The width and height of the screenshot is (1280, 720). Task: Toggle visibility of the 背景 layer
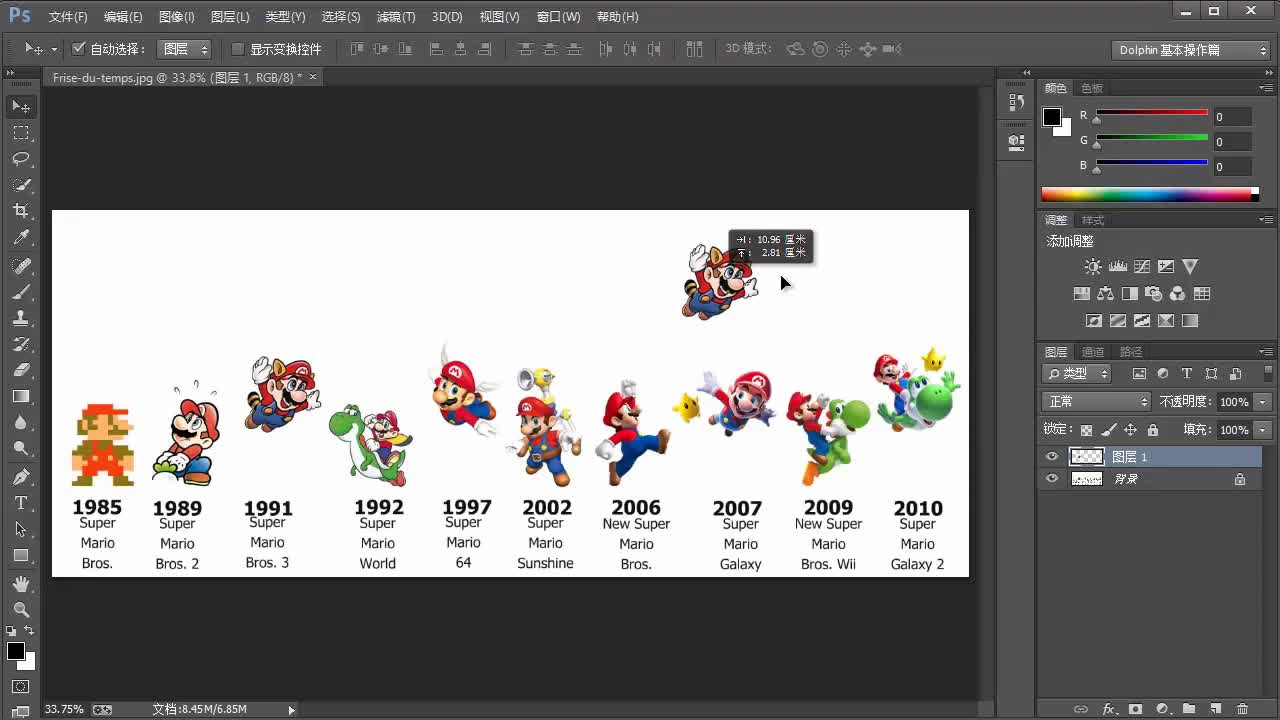click(x=1052, y=478)
